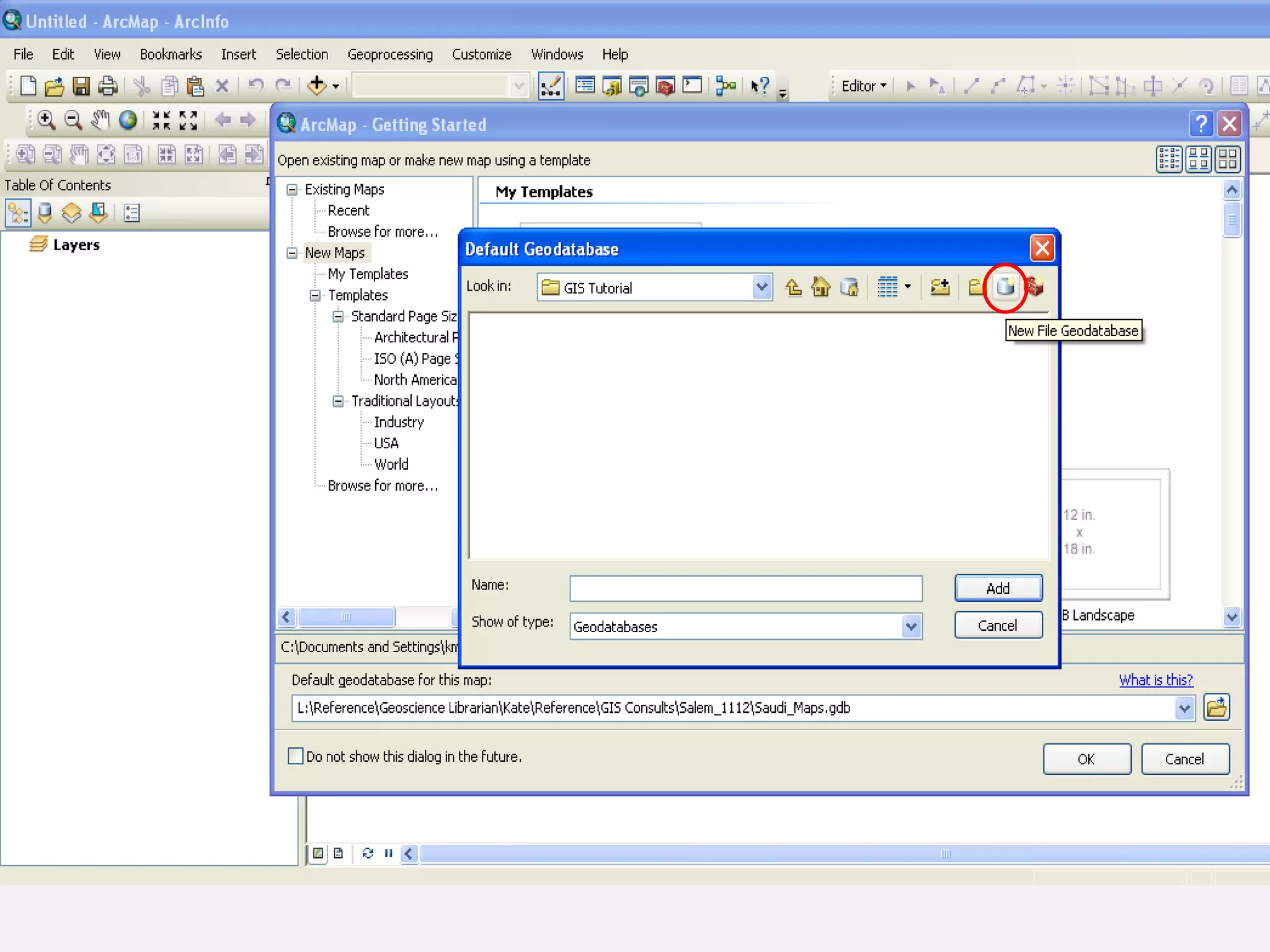Open the 'Show of type' dropdown

click(910, 627)
